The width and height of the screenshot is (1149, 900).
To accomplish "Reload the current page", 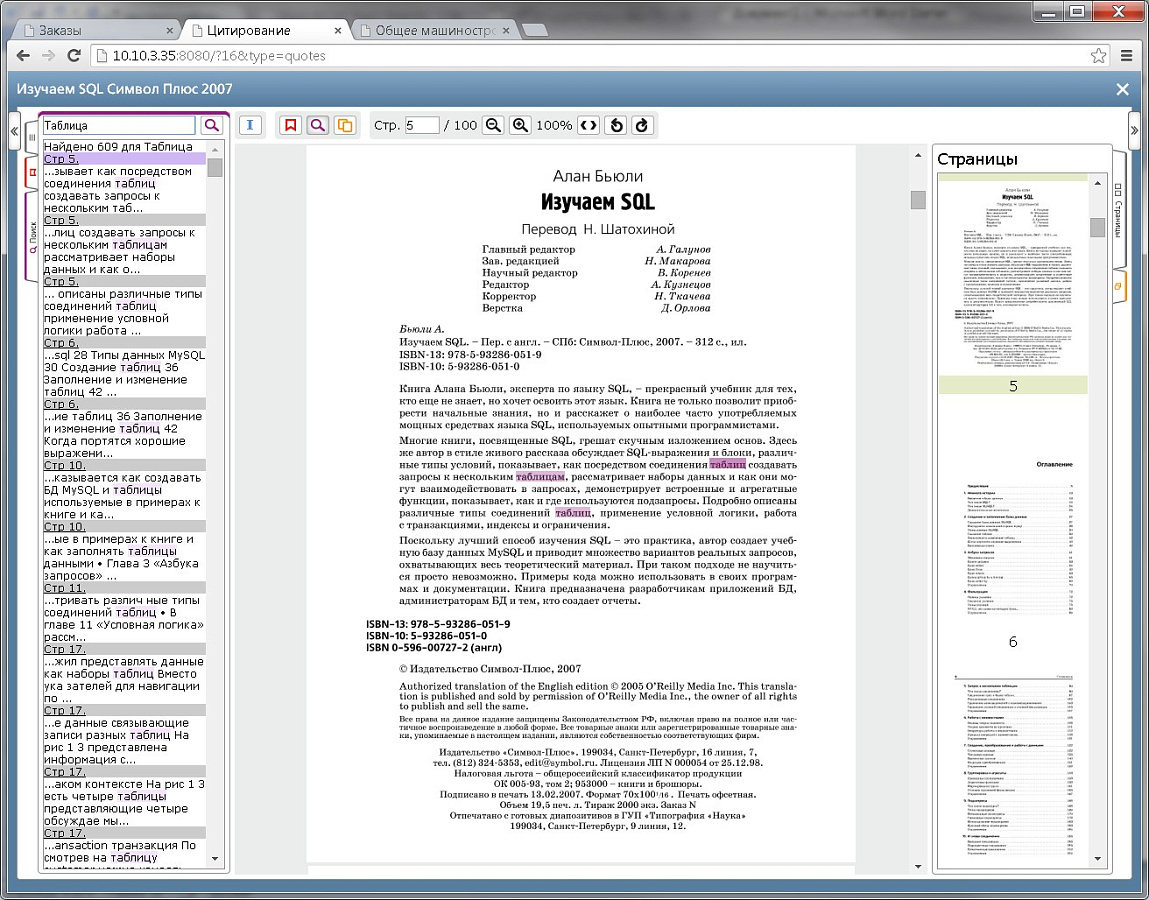I will click(x=73, y=56).
